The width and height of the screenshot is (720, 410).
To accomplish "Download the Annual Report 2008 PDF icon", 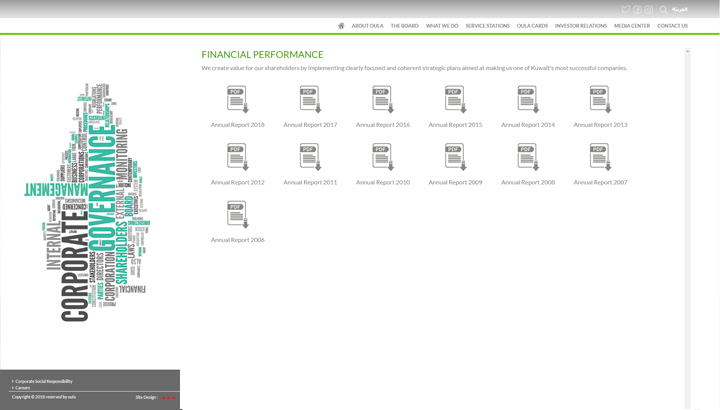I will click(528, 157).
